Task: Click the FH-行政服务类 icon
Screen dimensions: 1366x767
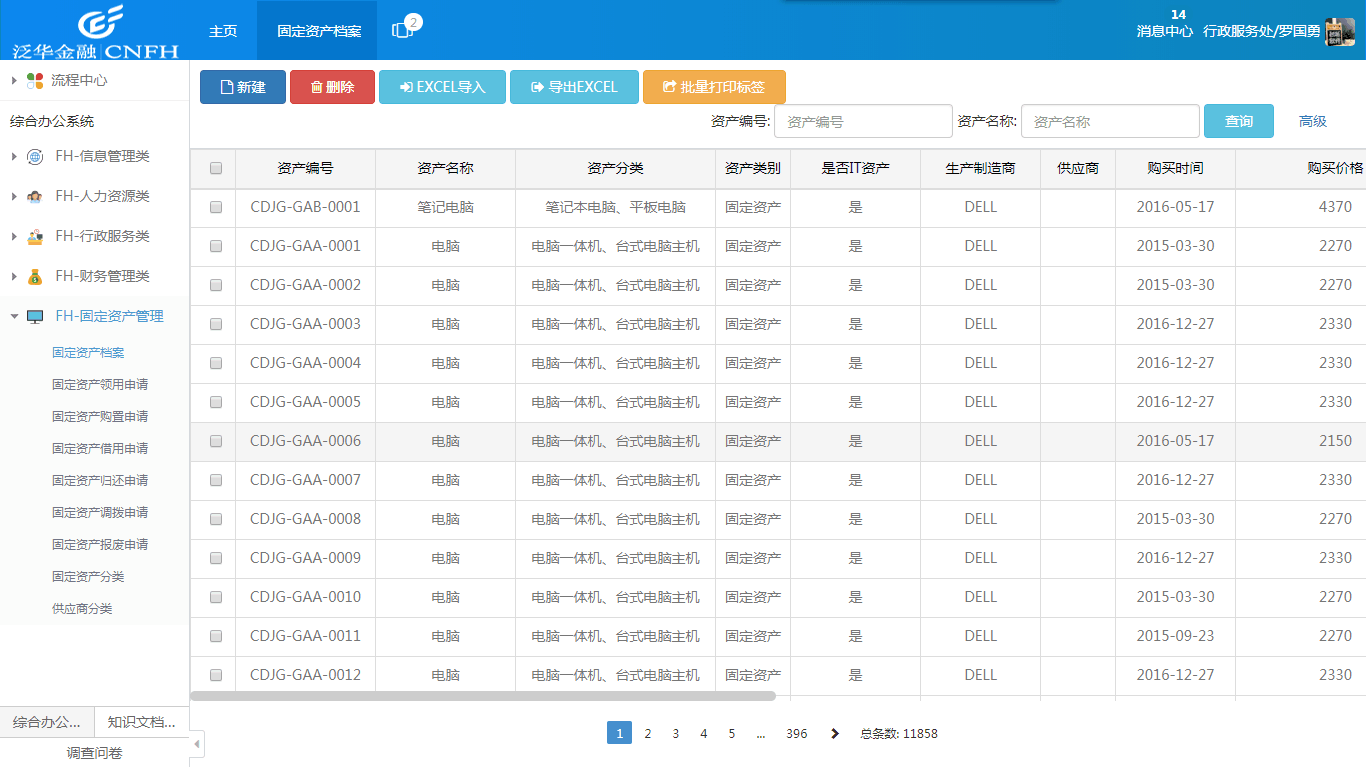Action: coord(35,236)
